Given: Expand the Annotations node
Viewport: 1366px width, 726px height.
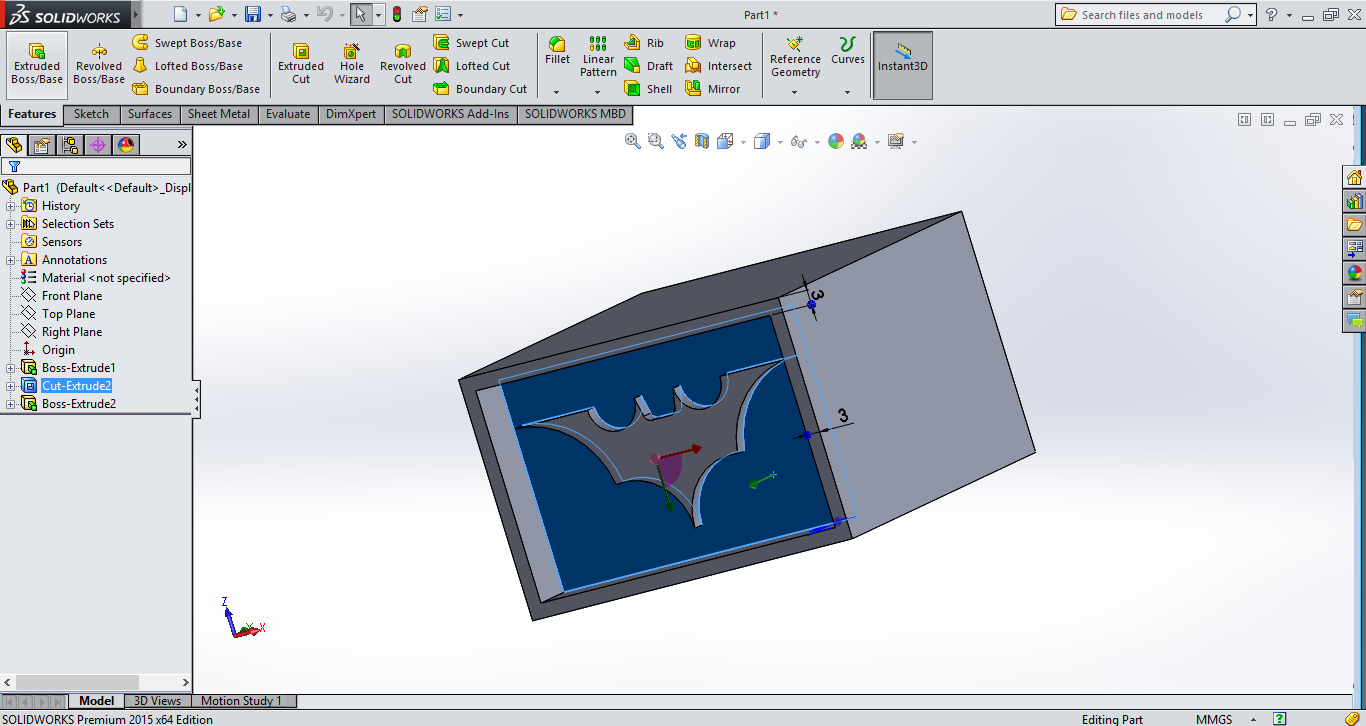Looking at the screenshot, I should 11,260.
